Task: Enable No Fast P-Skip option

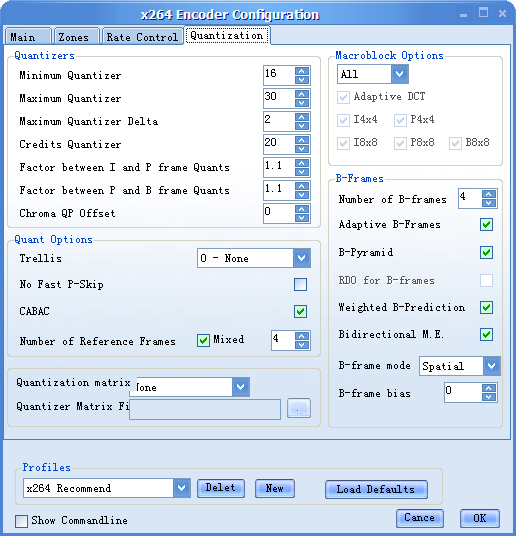Action: tap(300, 284)
